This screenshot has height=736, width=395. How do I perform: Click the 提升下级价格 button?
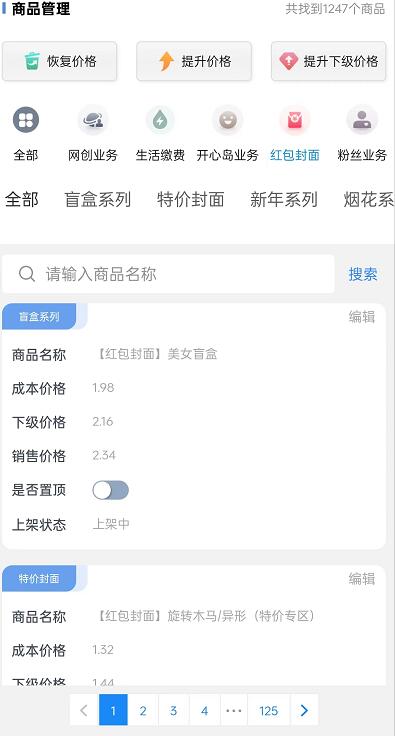[328, 61]
